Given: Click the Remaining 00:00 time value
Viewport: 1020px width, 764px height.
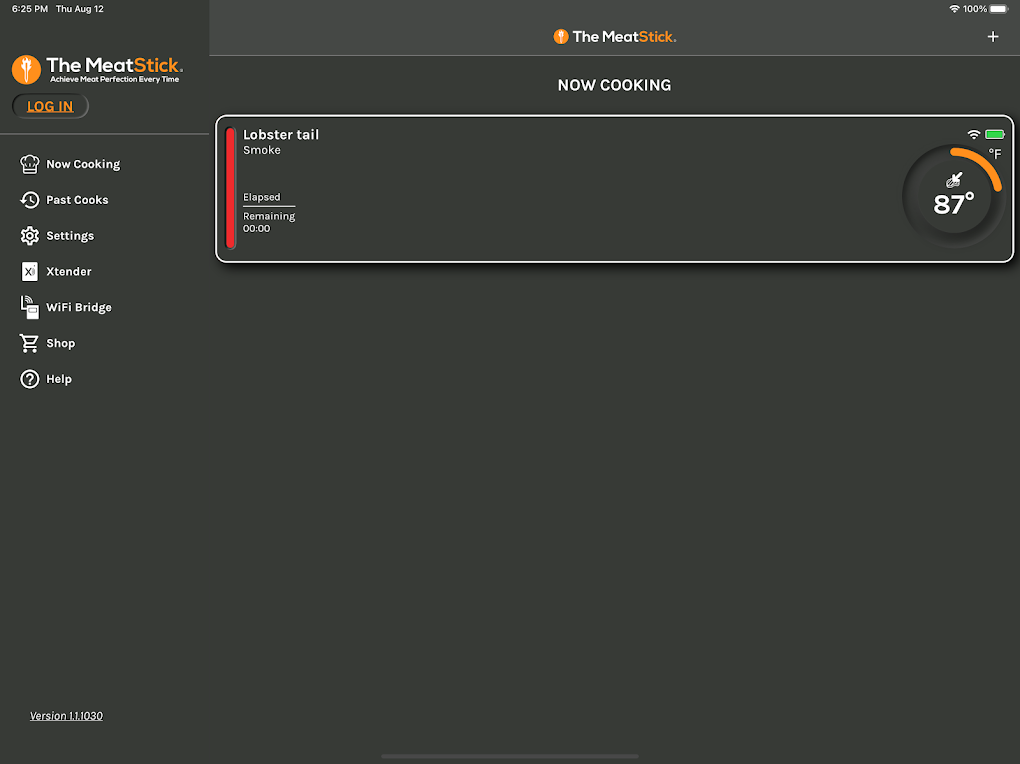Looking at the screenshot, I should 256,228.
